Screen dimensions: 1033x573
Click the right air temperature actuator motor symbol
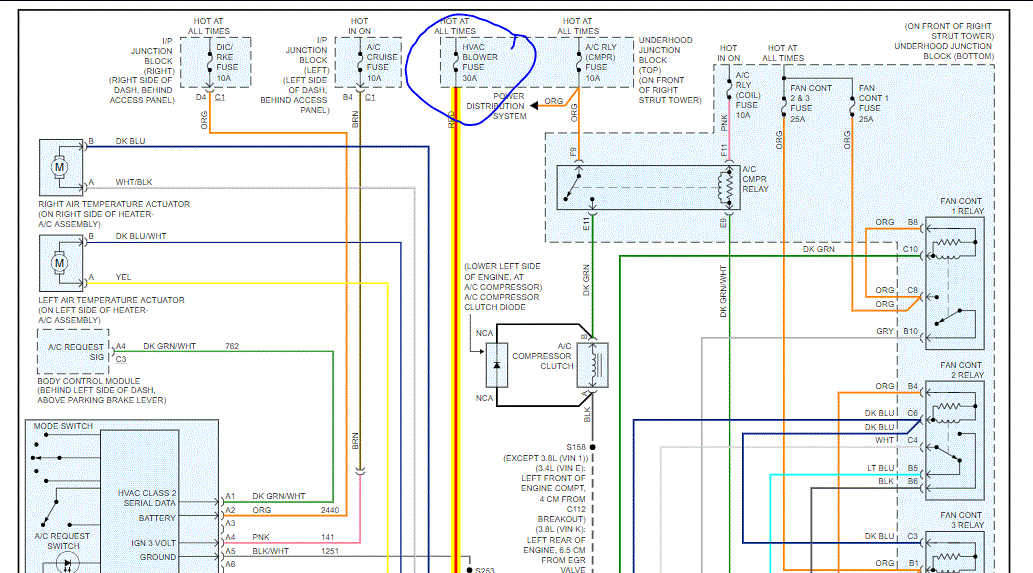pyautogui.click(x=60, y=167)
